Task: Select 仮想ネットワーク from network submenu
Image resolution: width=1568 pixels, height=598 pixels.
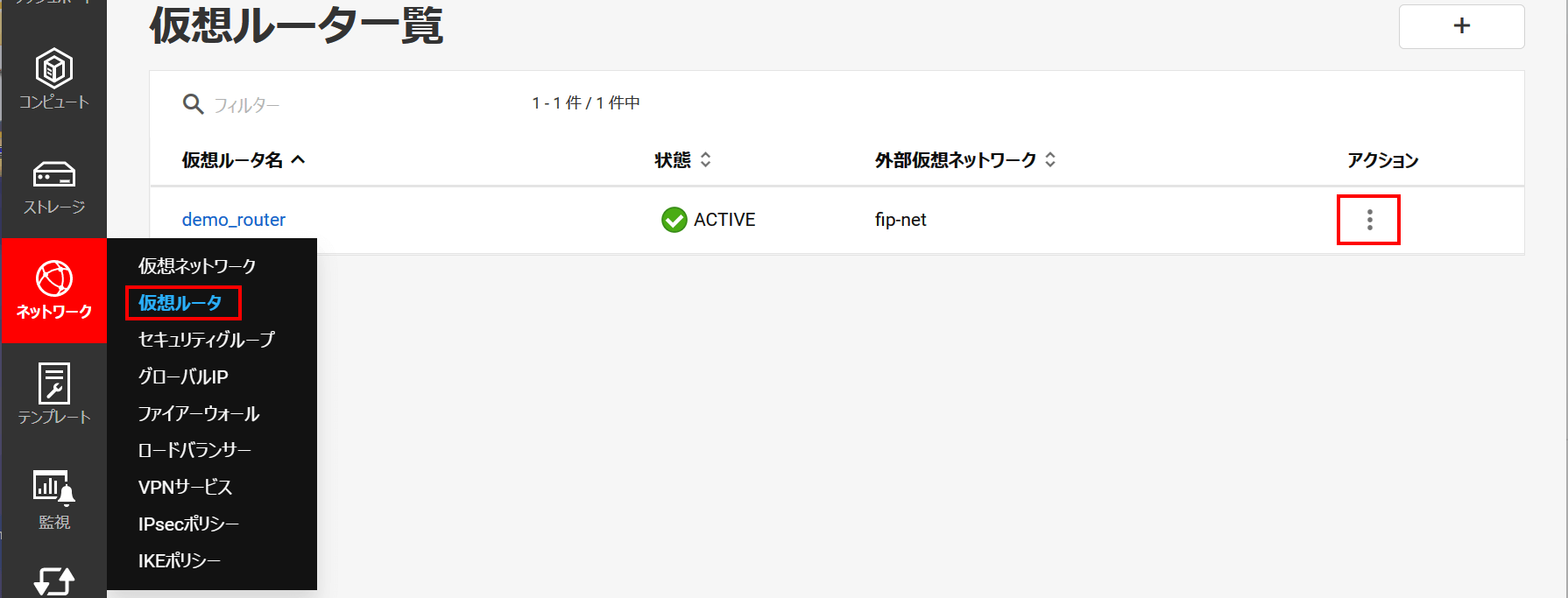Action: [197, 266]
